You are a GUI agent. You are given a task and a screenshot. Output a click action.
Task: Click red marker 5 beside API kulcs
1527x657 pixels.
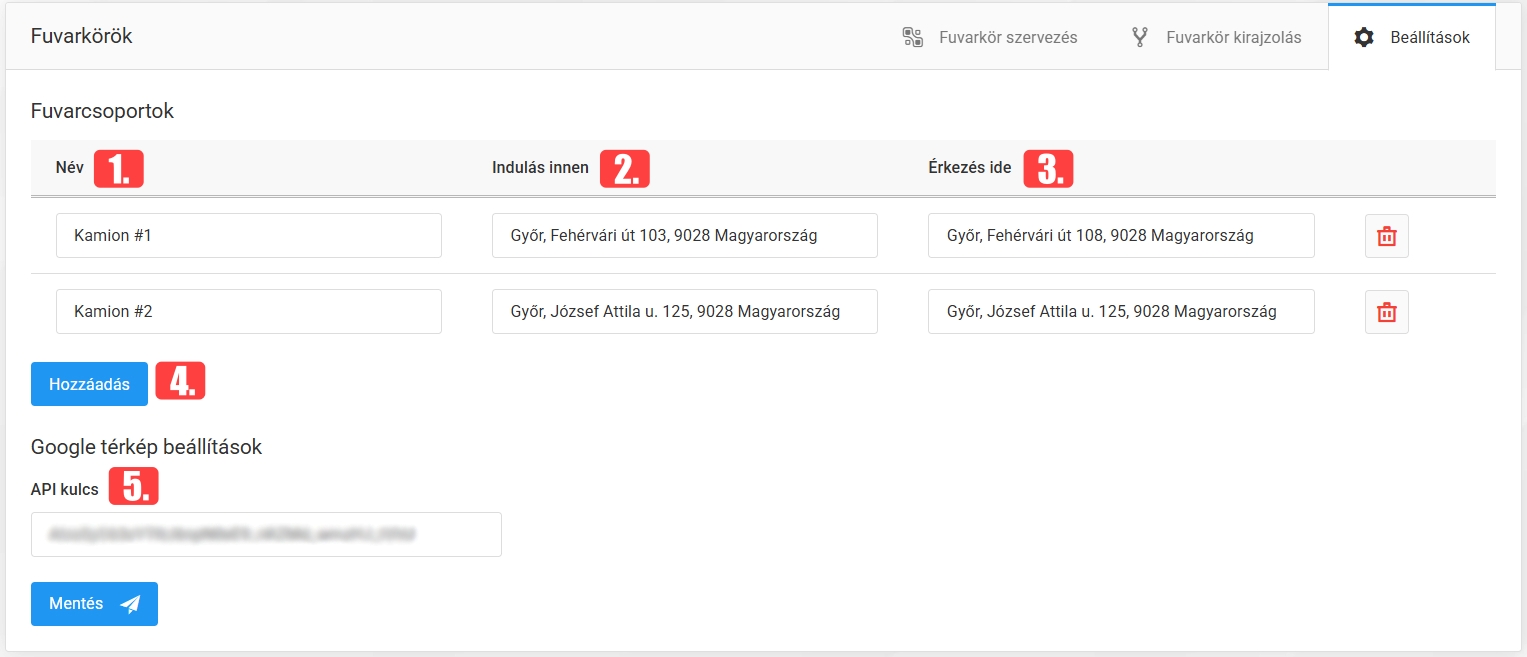pyautogui.click(x=134, y=486)
